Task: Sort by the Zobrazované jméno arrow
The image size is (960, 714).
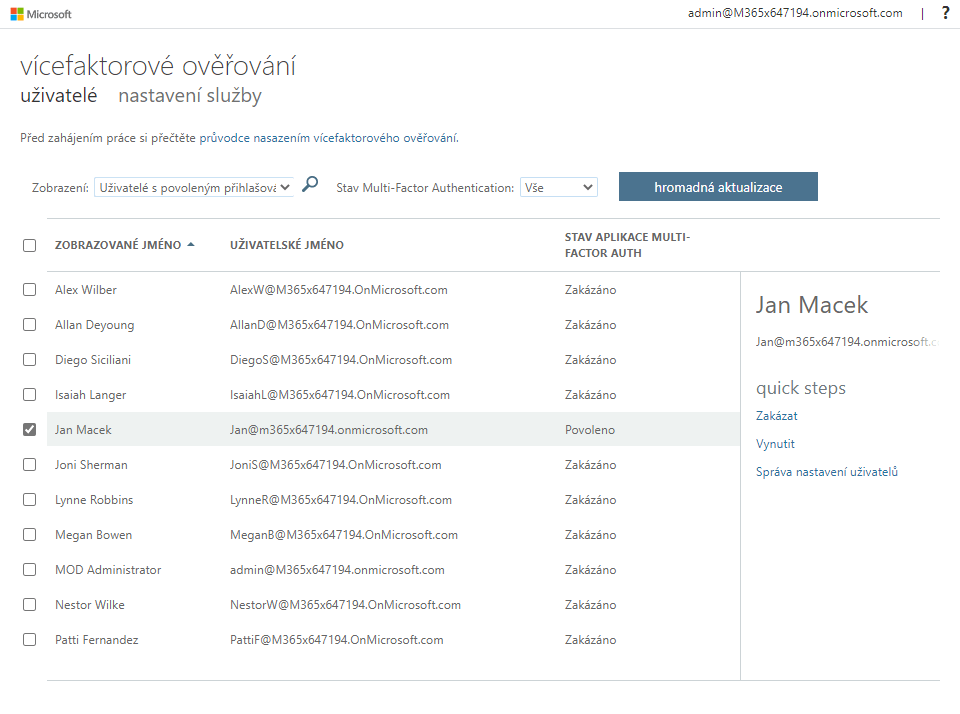Action: [x=191, y=245]
